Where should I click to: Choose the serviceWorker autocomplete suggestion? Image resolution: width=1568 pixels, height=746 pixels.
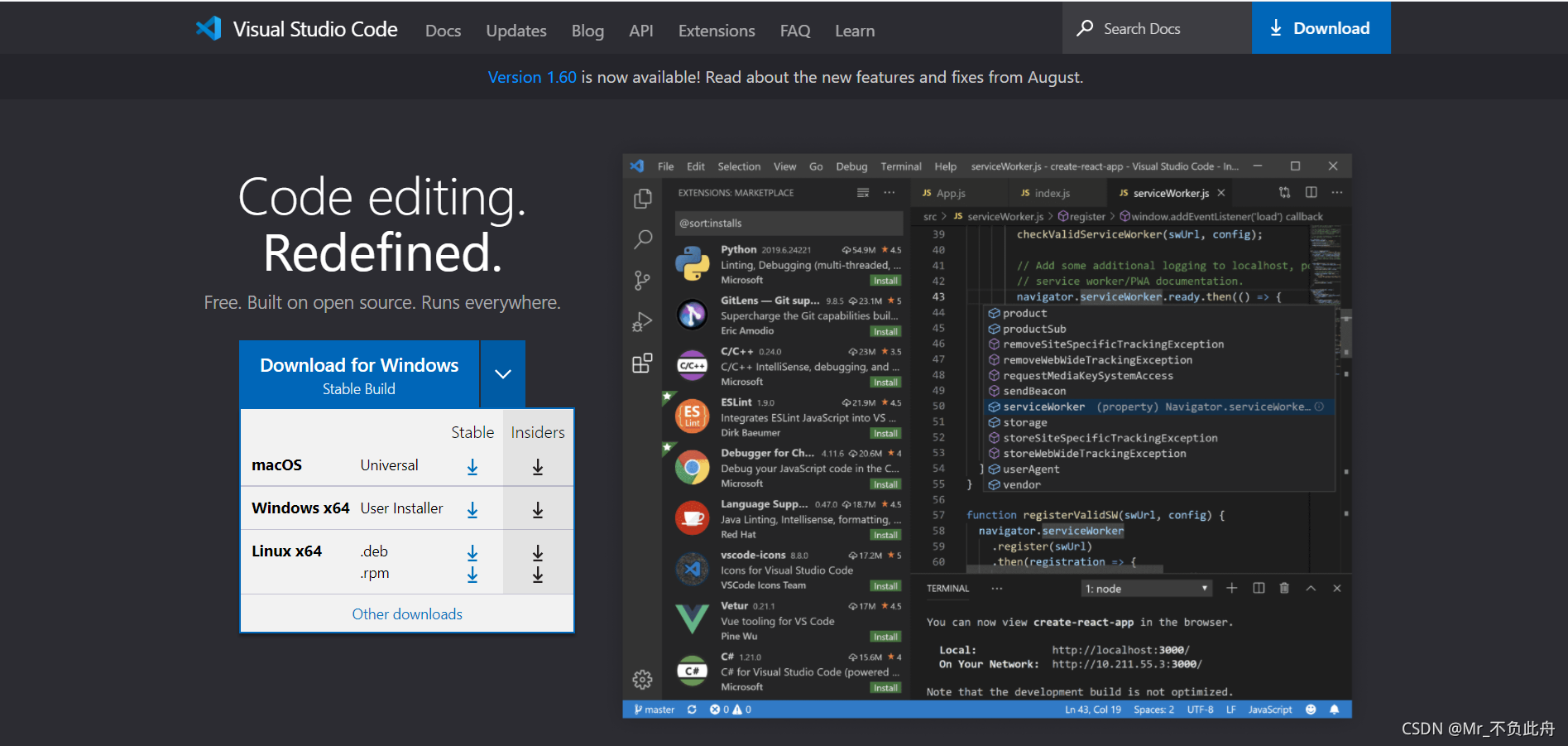tap(1158, 407)
